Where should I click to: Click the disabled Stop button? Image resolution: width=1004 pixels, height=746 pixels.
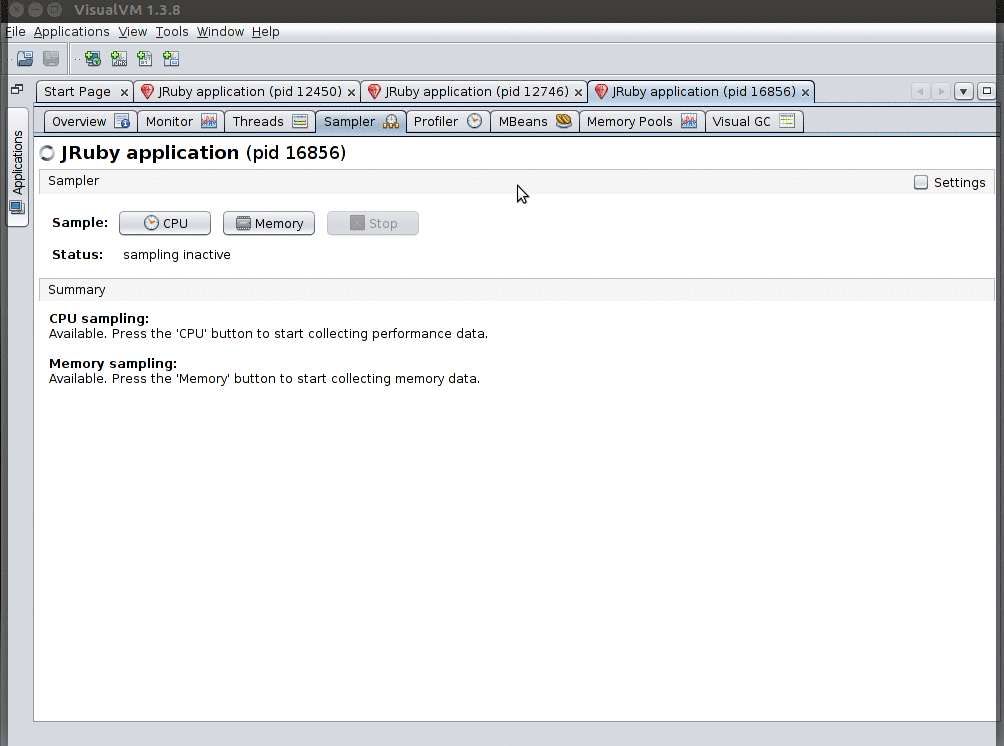(373, 223)
